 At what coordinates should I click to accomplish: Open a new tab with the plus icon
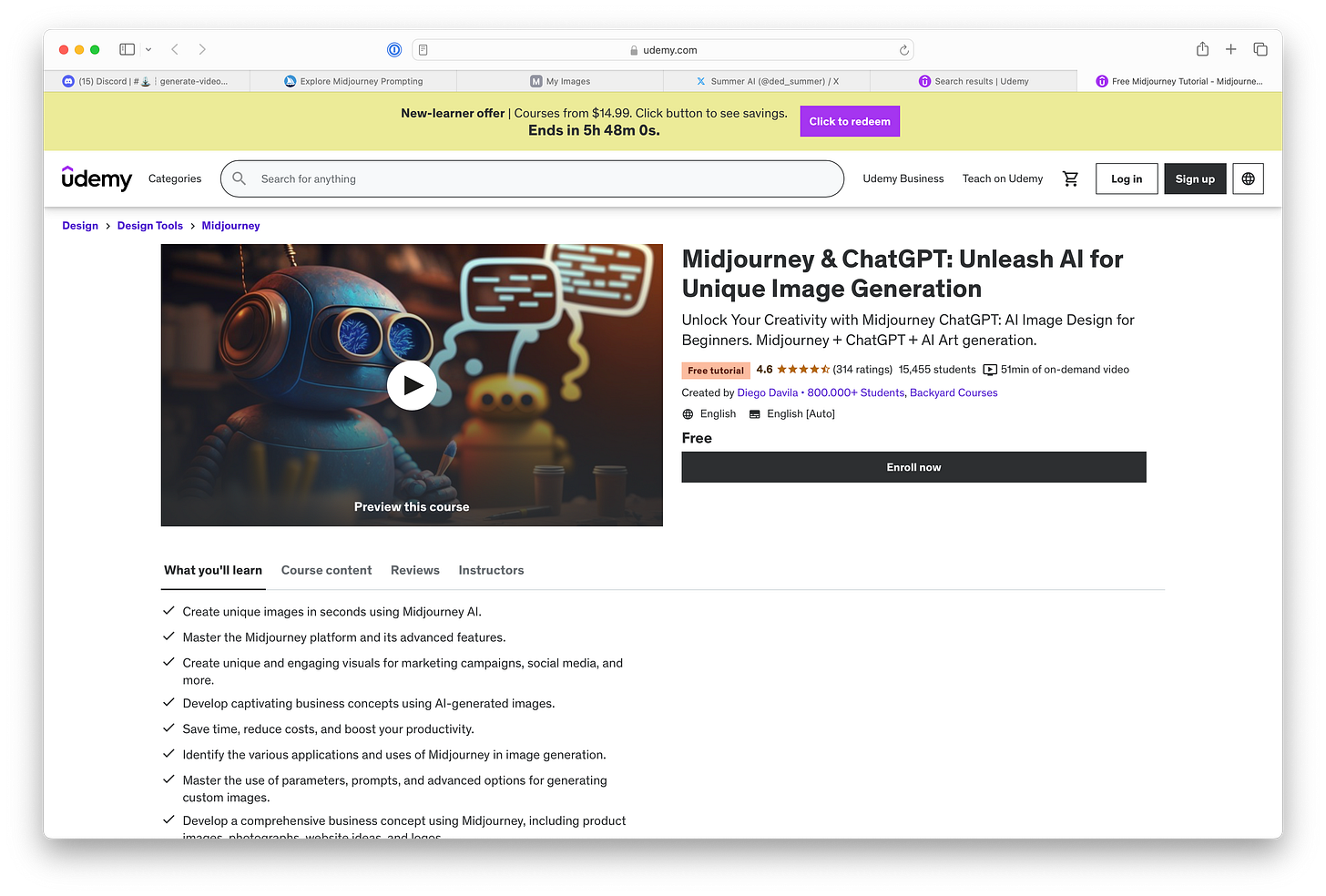click(x=1230, y=49)
